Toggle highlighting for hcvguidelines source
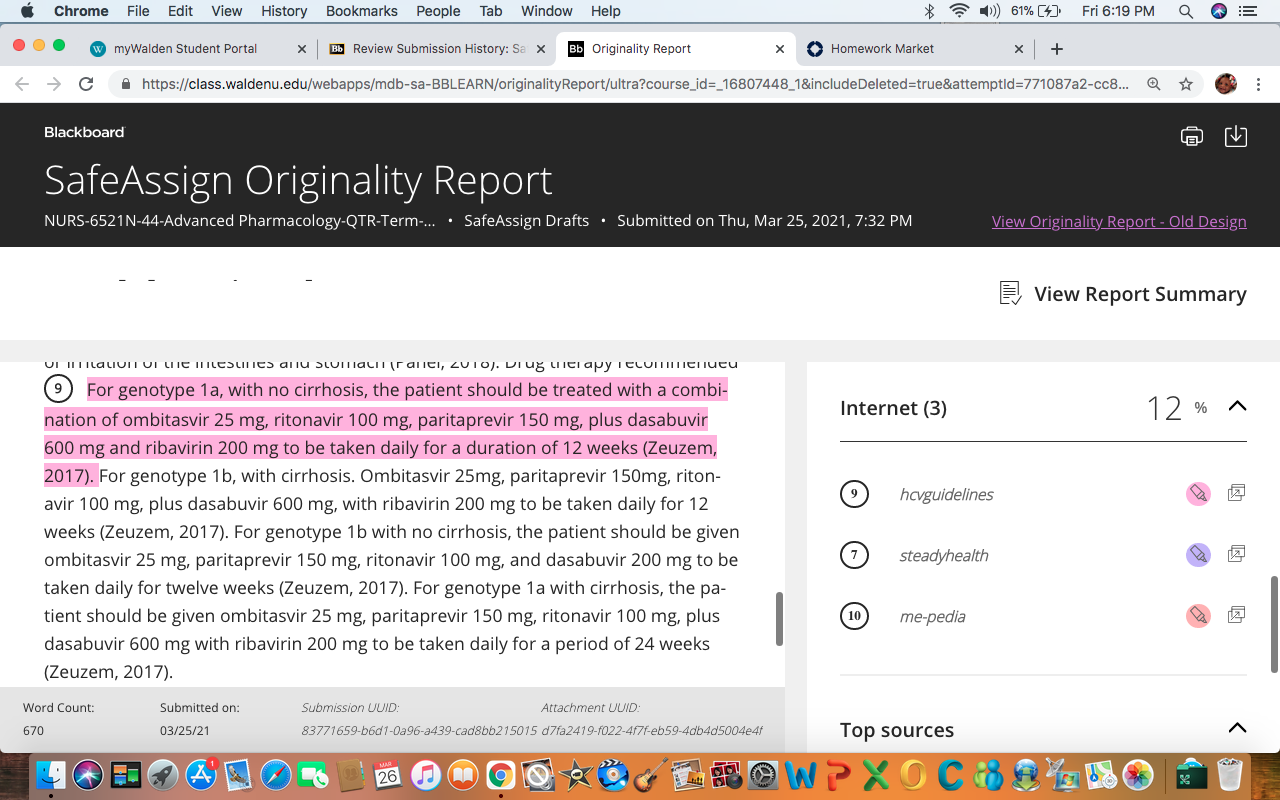 [1198, 493]
